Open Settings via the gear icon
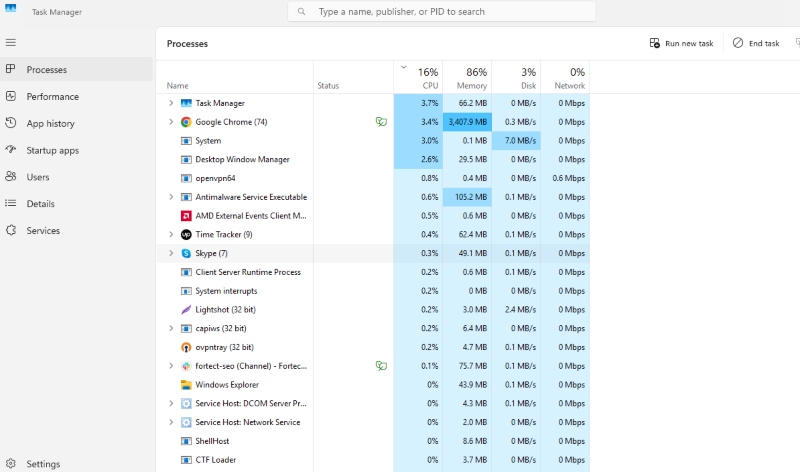800x472 pixels. [11, 463]
